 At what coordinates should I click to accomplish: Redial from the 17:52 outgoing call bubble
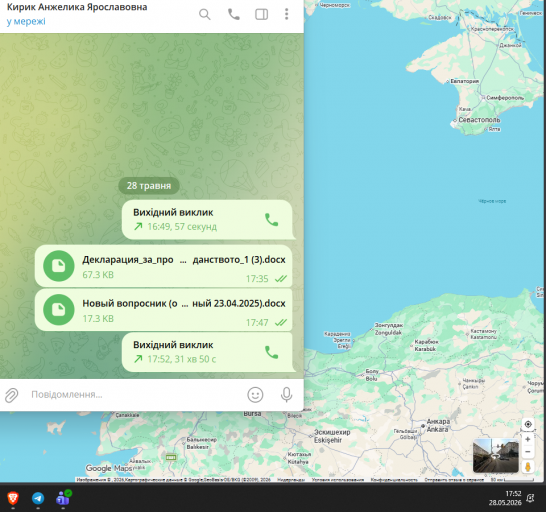click(x=271, y=352)
